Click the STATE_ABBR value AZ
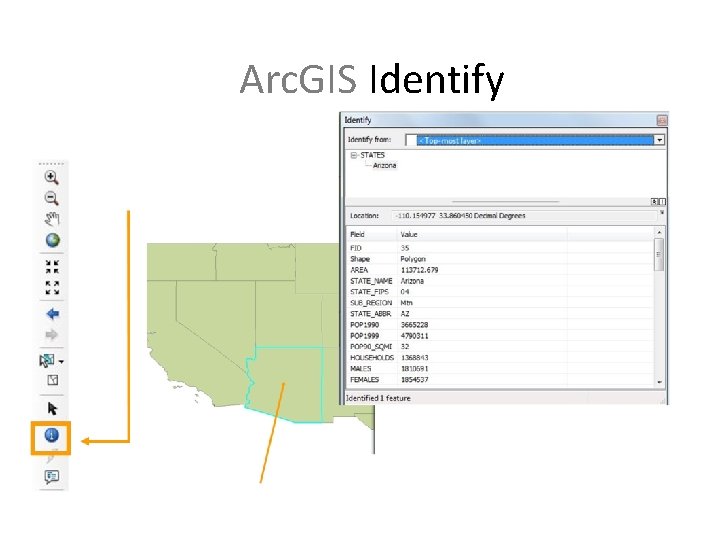Image resolution: width=720 pixels, height=540 pixels. tap(405, 314)
